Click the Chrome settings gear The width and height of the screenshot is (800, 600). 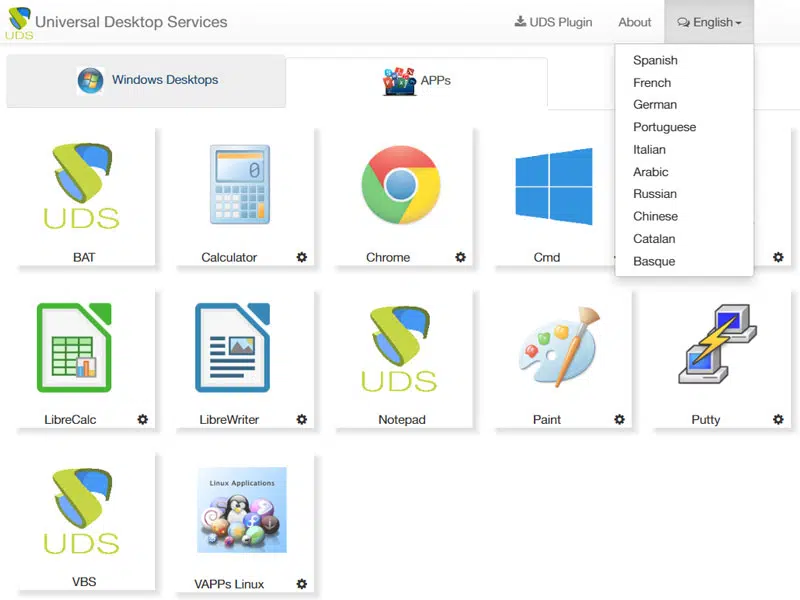(461, 257)
